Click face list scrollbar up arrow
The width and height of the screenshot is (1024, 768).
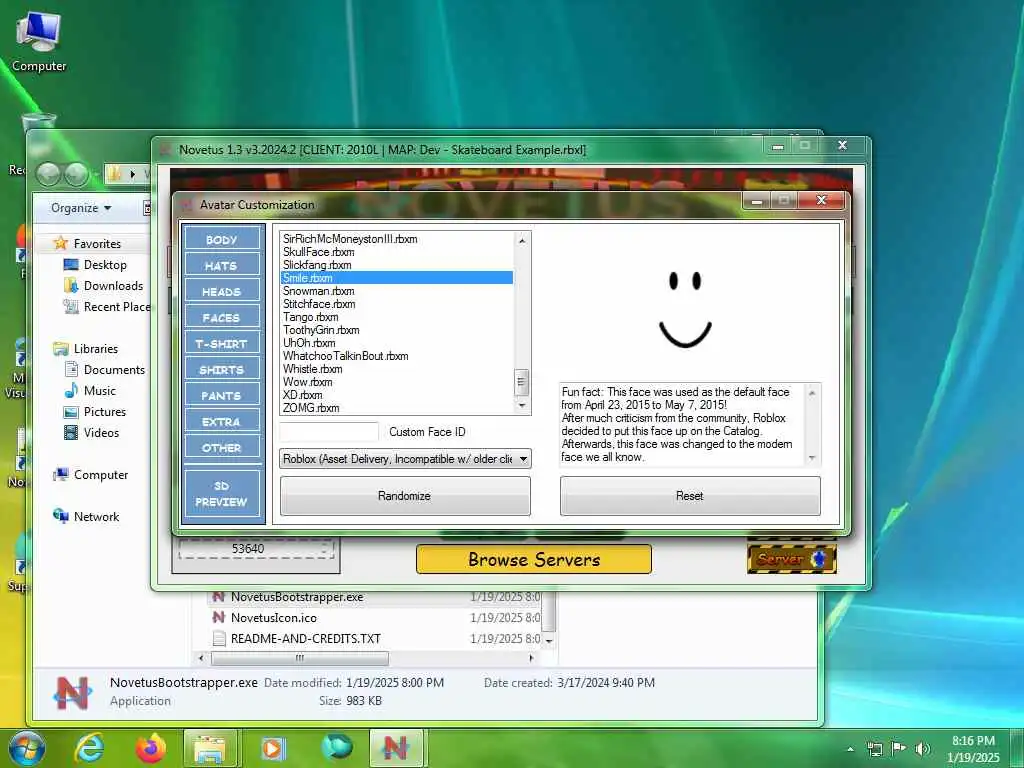(522, 240)
